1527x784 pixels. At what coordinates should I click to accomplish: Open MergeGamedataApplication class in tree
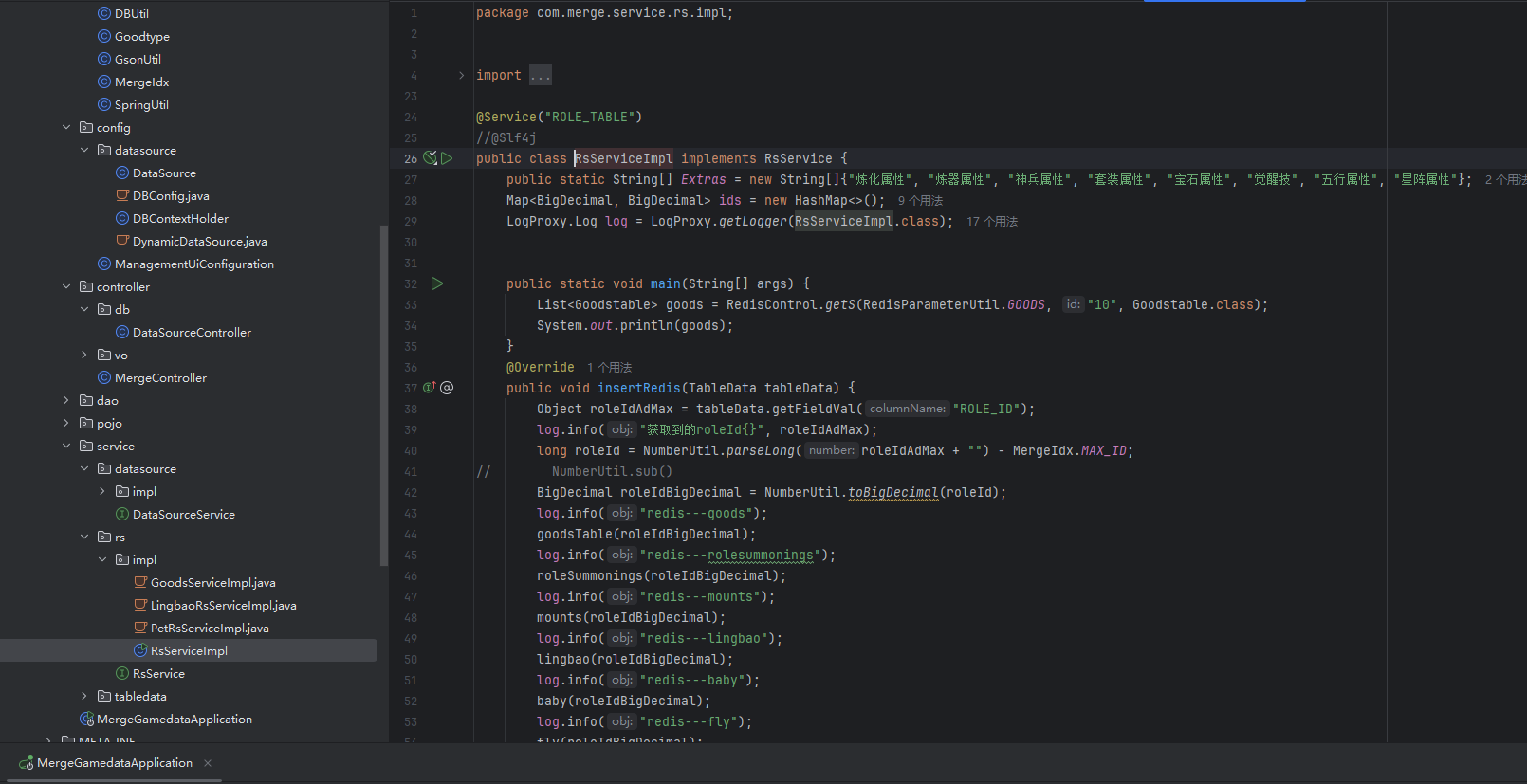point(174,719)
